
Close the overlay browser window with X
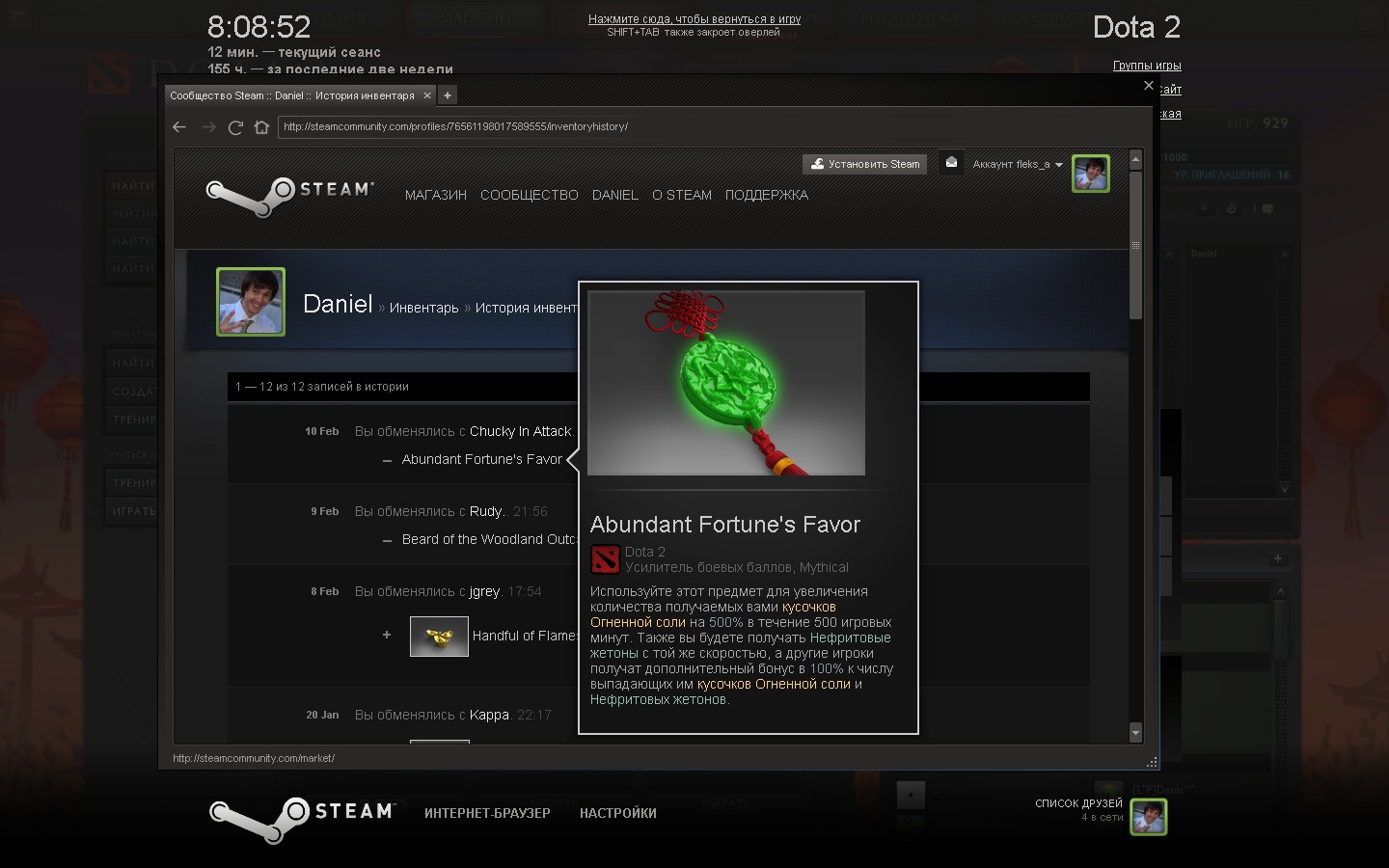(1148, 86)
